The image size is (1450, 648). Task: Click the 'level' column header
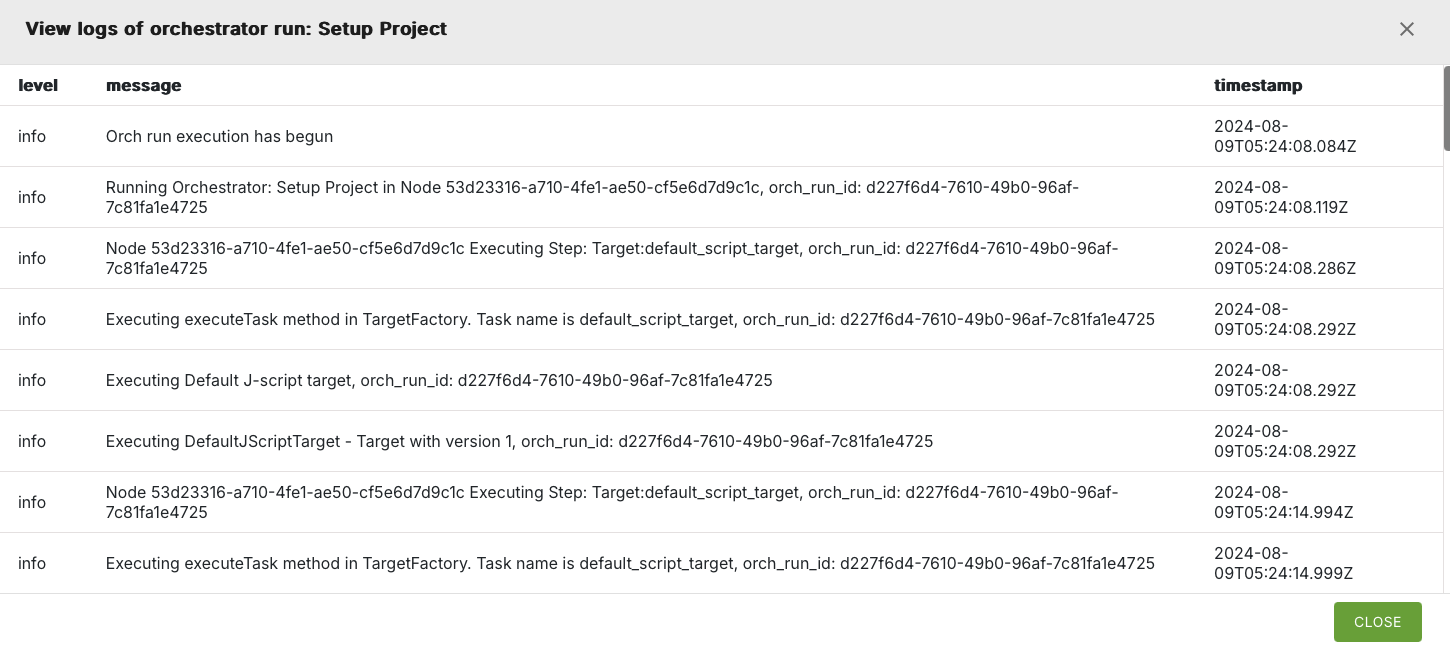pos(38,85)
